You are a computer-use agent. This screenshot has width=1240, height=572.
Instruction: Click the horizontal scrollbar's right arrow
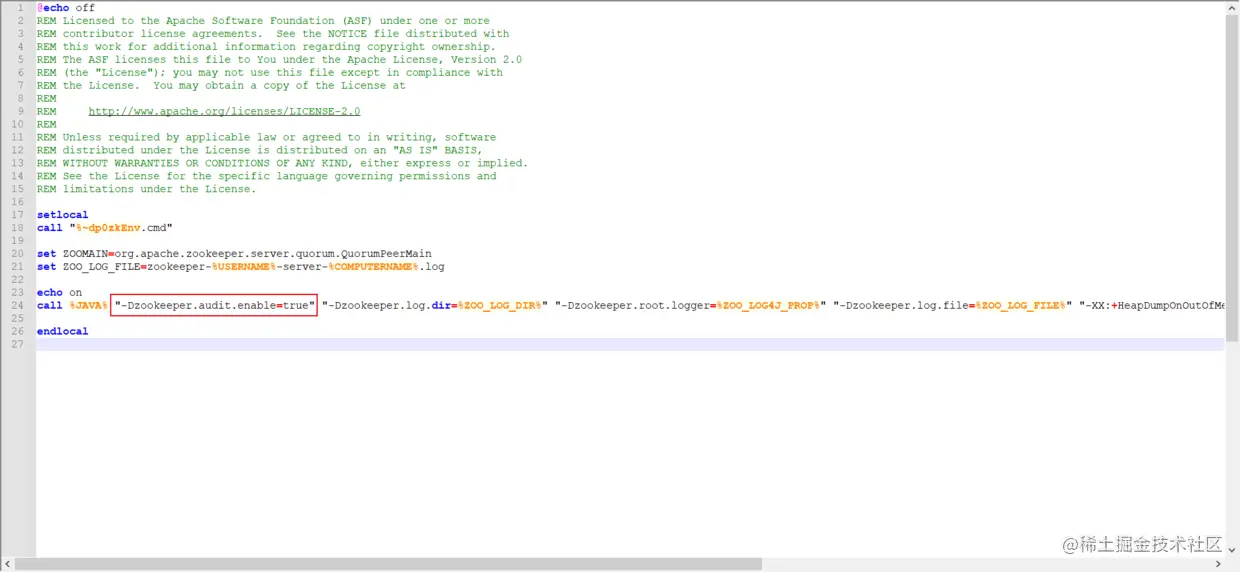coord(1219,564)
